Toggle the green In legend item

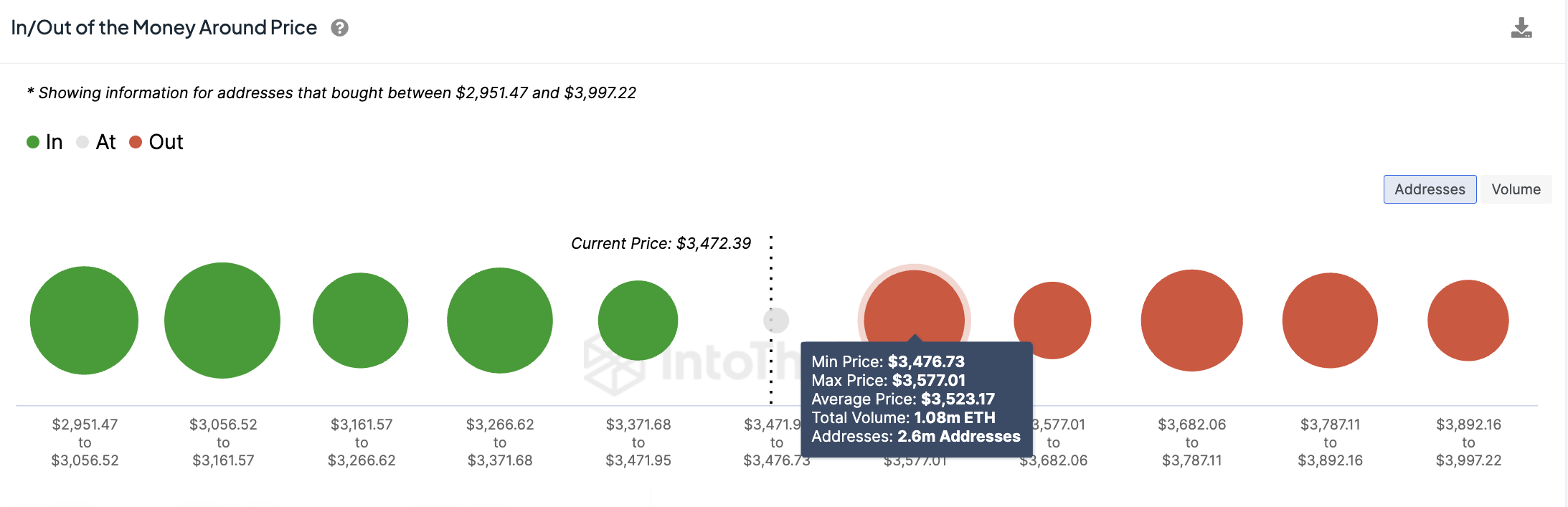[x=44, y=142]
